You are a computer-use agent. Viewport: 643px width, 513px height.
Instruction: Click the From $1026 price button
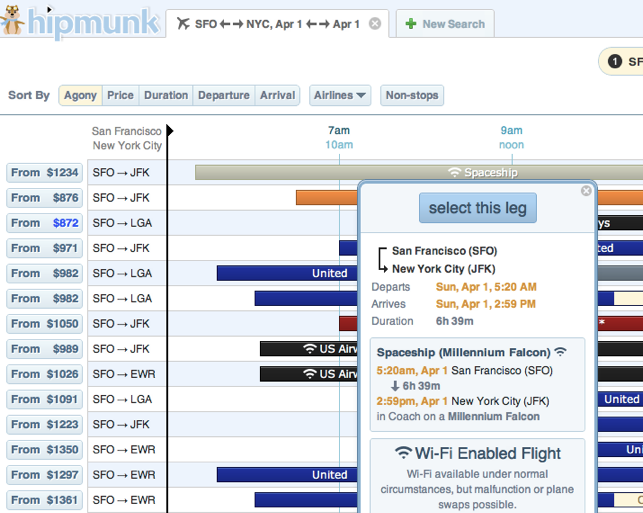pyautogui.click(x=44, y=374)
